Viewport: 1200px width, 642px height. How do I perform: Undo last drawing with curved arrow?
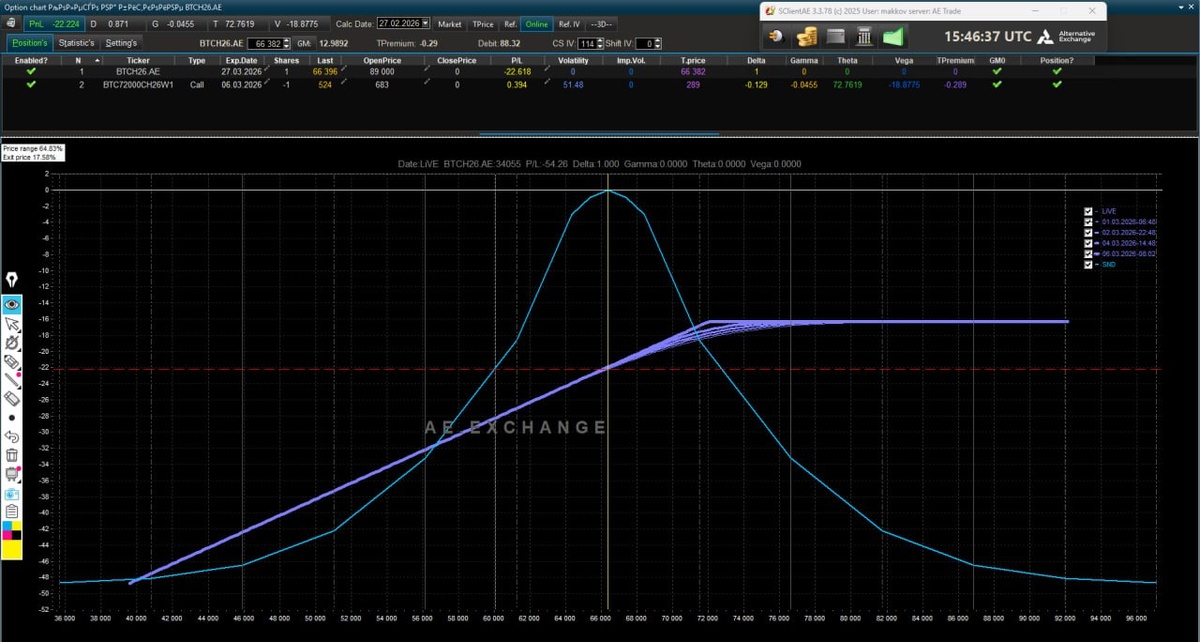(12, 436)
